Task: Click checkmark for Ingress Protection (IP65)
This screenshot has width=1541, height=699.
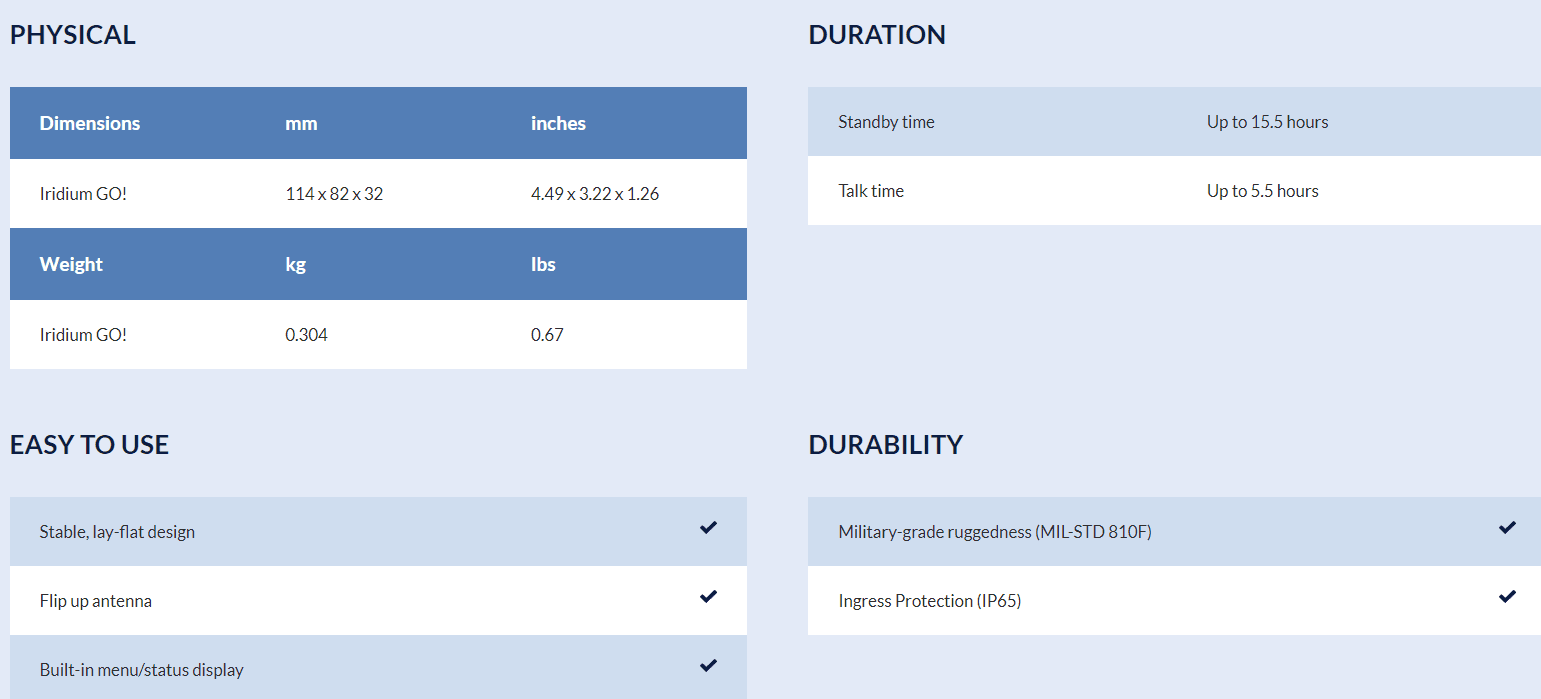Action: coord(1507,596)
